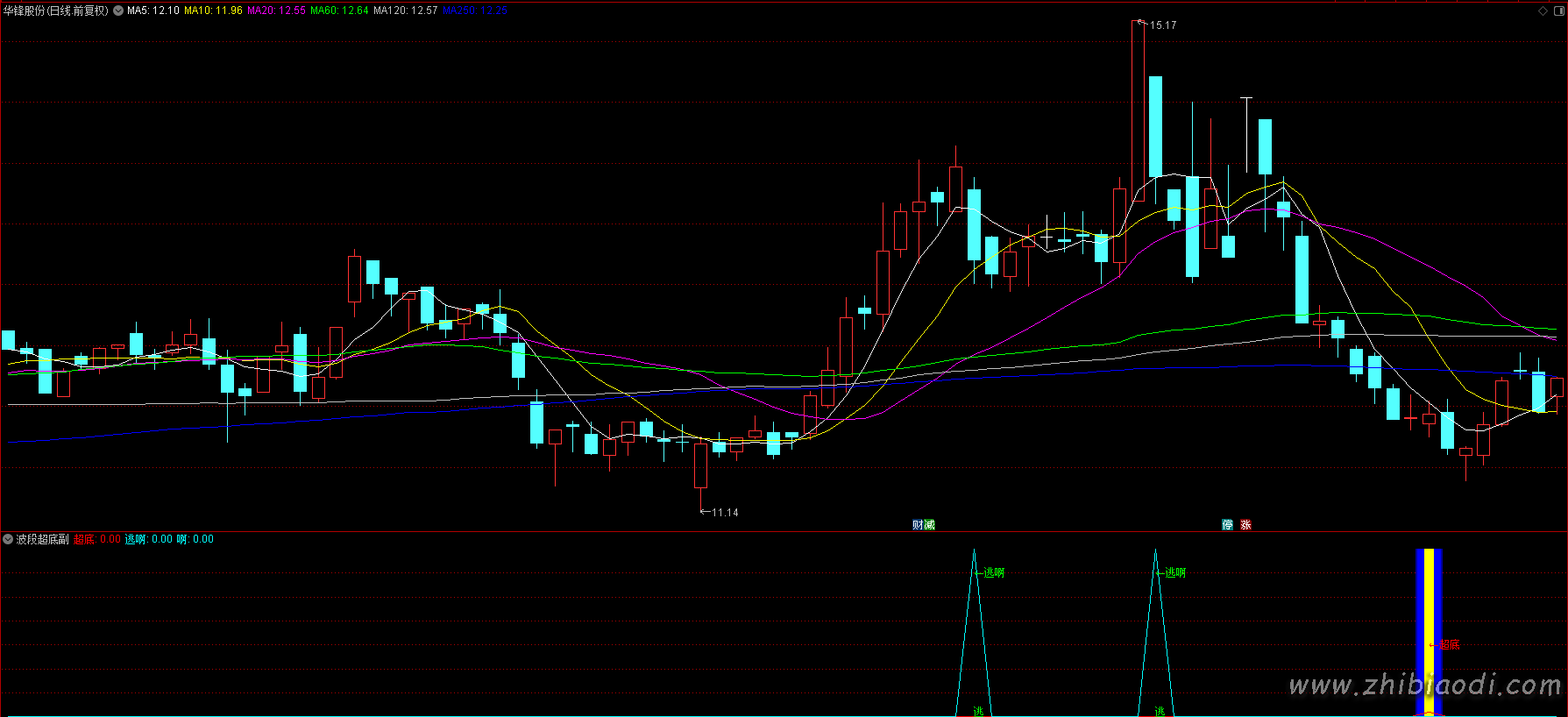Click the green MA60 legend label

339,11
